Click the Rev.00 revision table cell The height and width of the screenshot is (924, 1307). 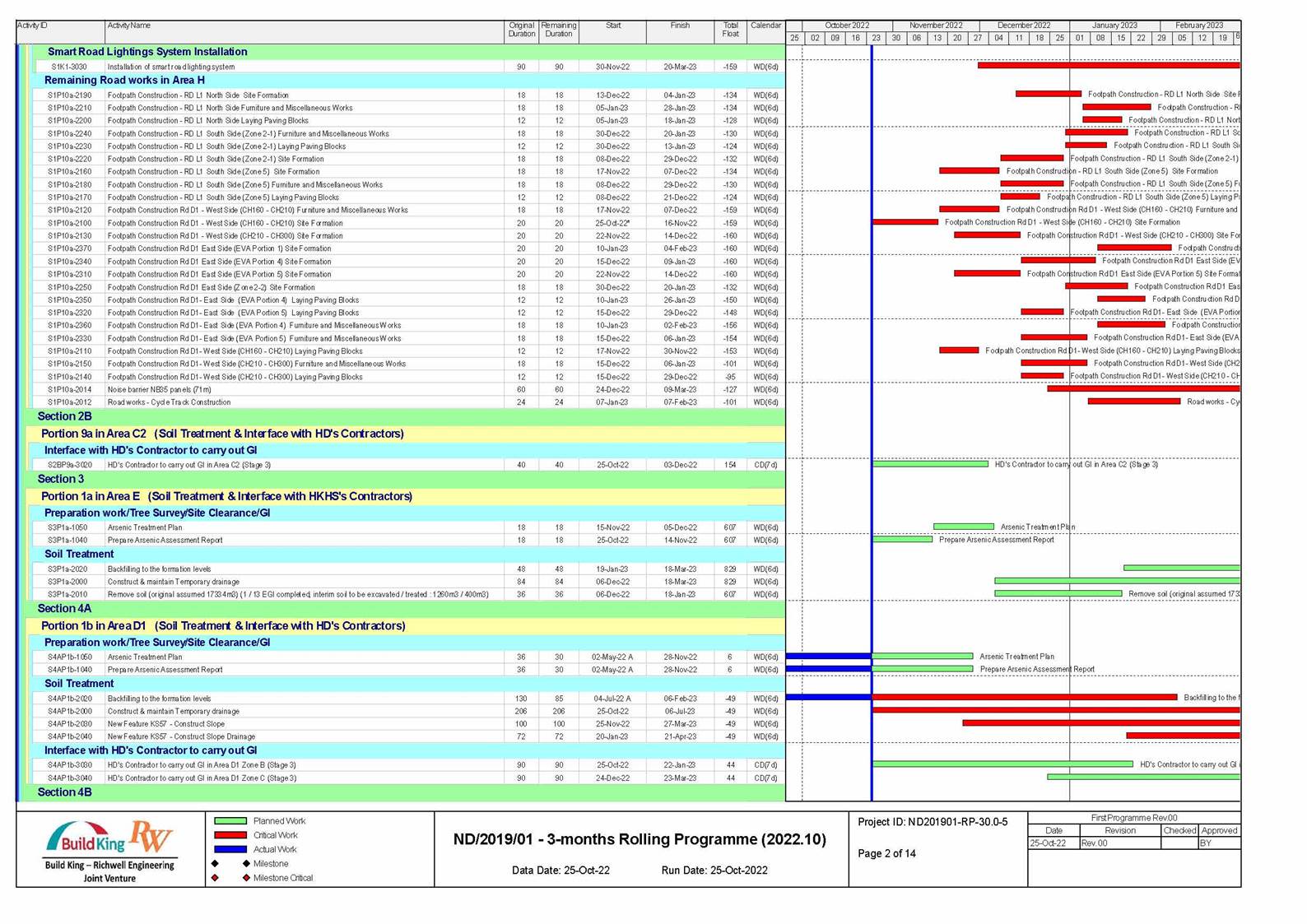[x=1119, y=843]
